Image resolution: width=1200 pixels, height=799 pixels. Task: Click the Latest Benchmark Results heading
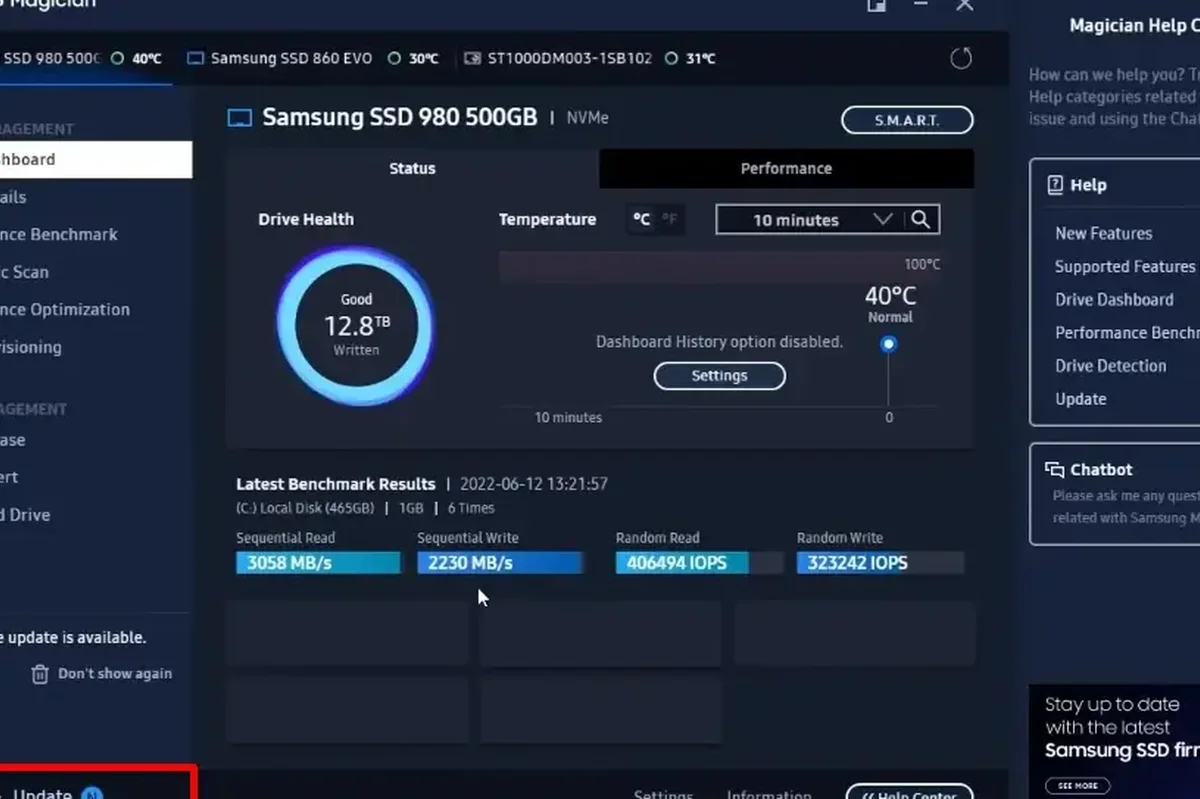pos(336,484)
